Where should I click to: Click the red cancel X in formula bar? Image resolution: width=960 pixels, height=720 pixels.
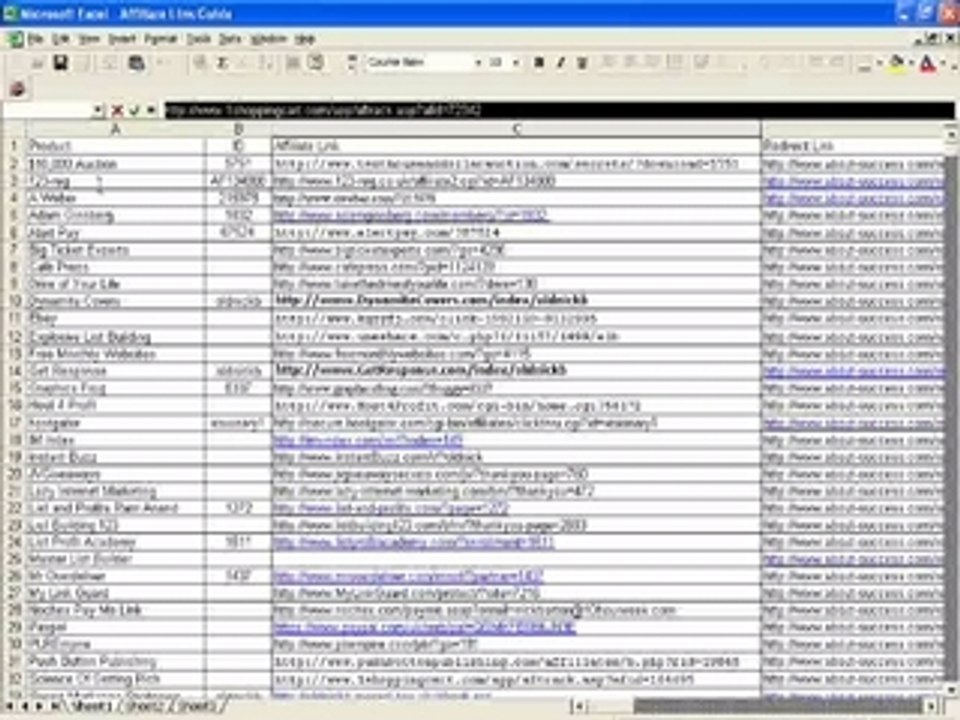coord(118,110)
